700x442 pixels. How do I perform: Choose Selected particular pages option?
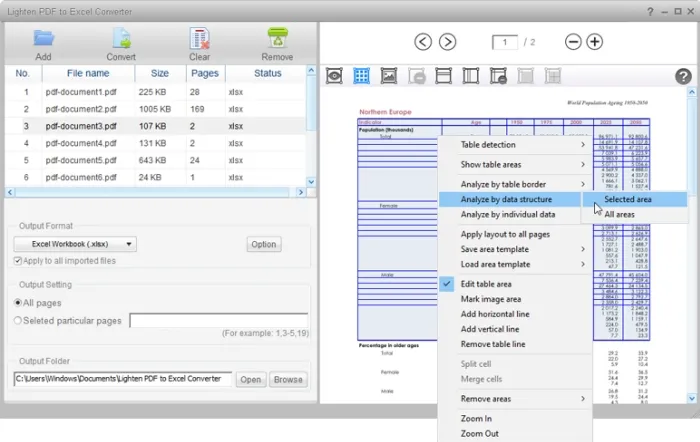[19, 320]
